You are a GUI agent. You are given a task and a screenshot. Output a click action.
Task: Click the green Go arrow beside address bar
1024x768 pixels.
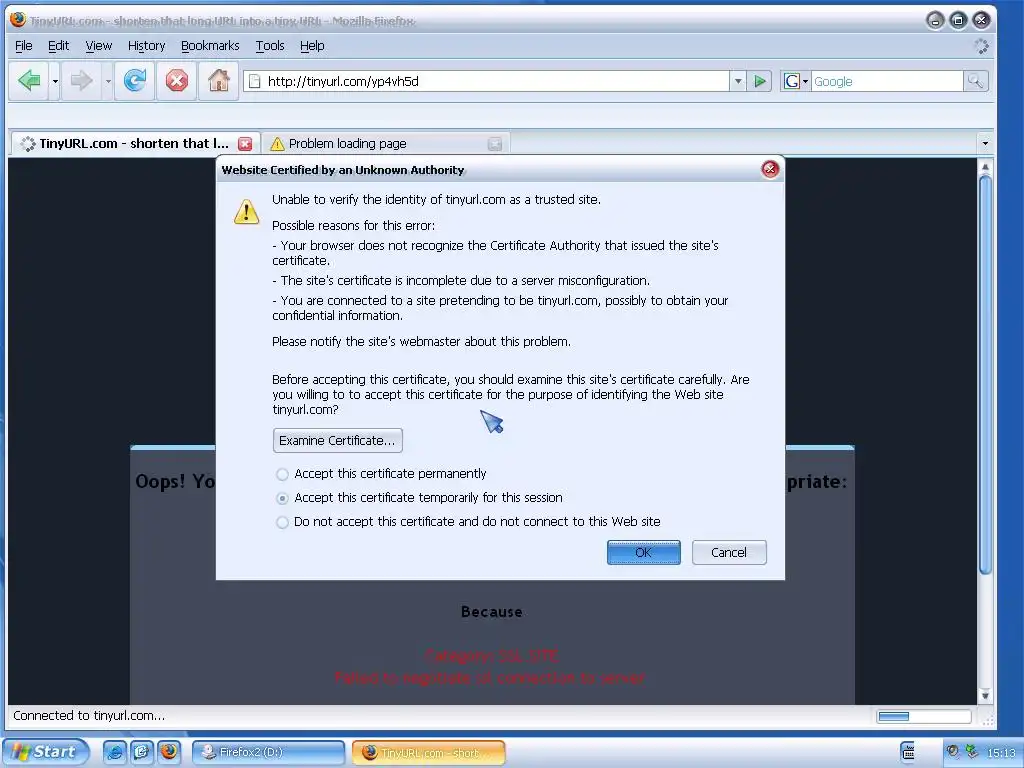tap(760, 82)
